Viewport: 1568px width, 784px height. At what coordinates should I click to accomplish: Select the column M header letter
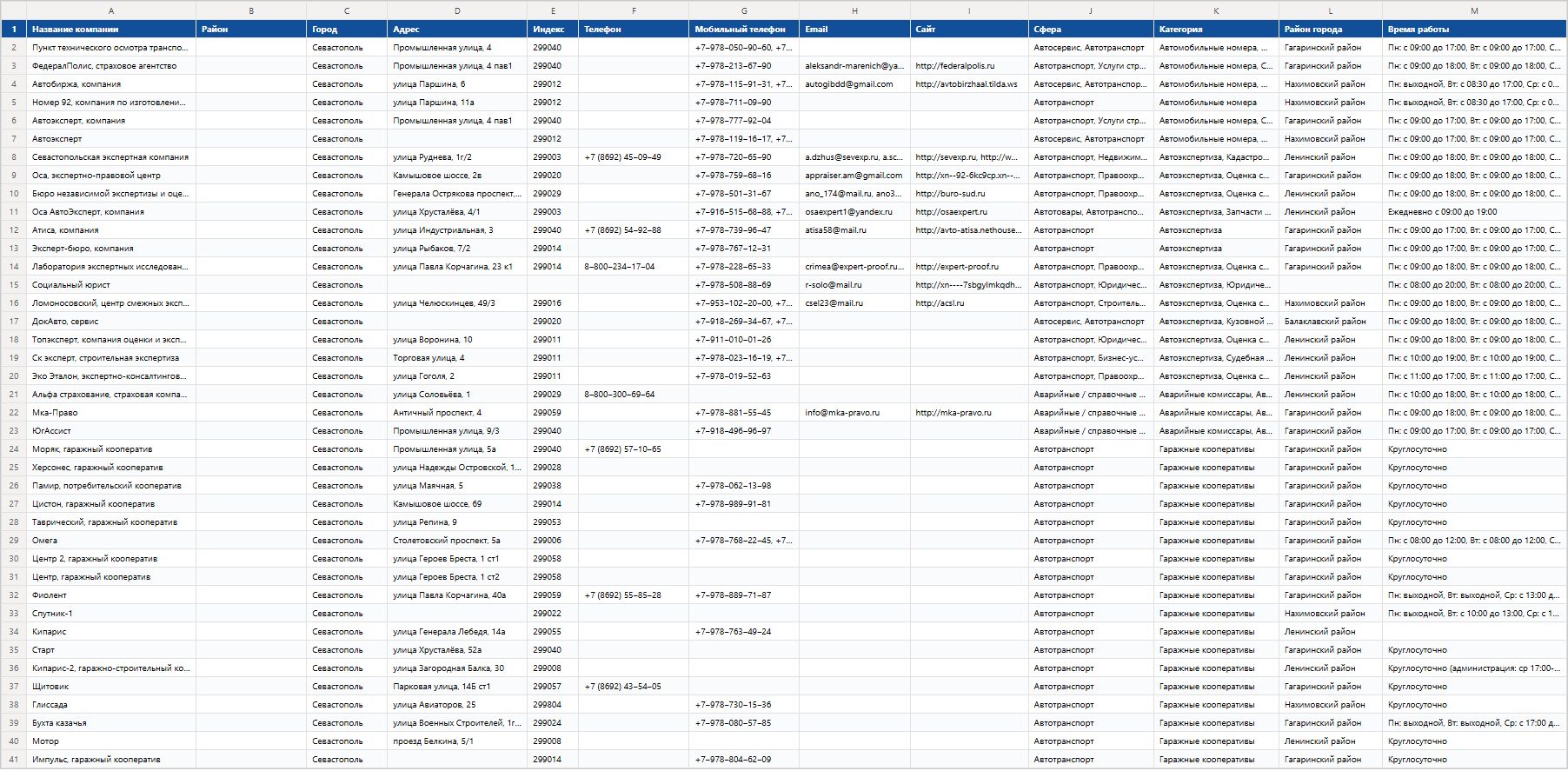tap(1474, 10)
